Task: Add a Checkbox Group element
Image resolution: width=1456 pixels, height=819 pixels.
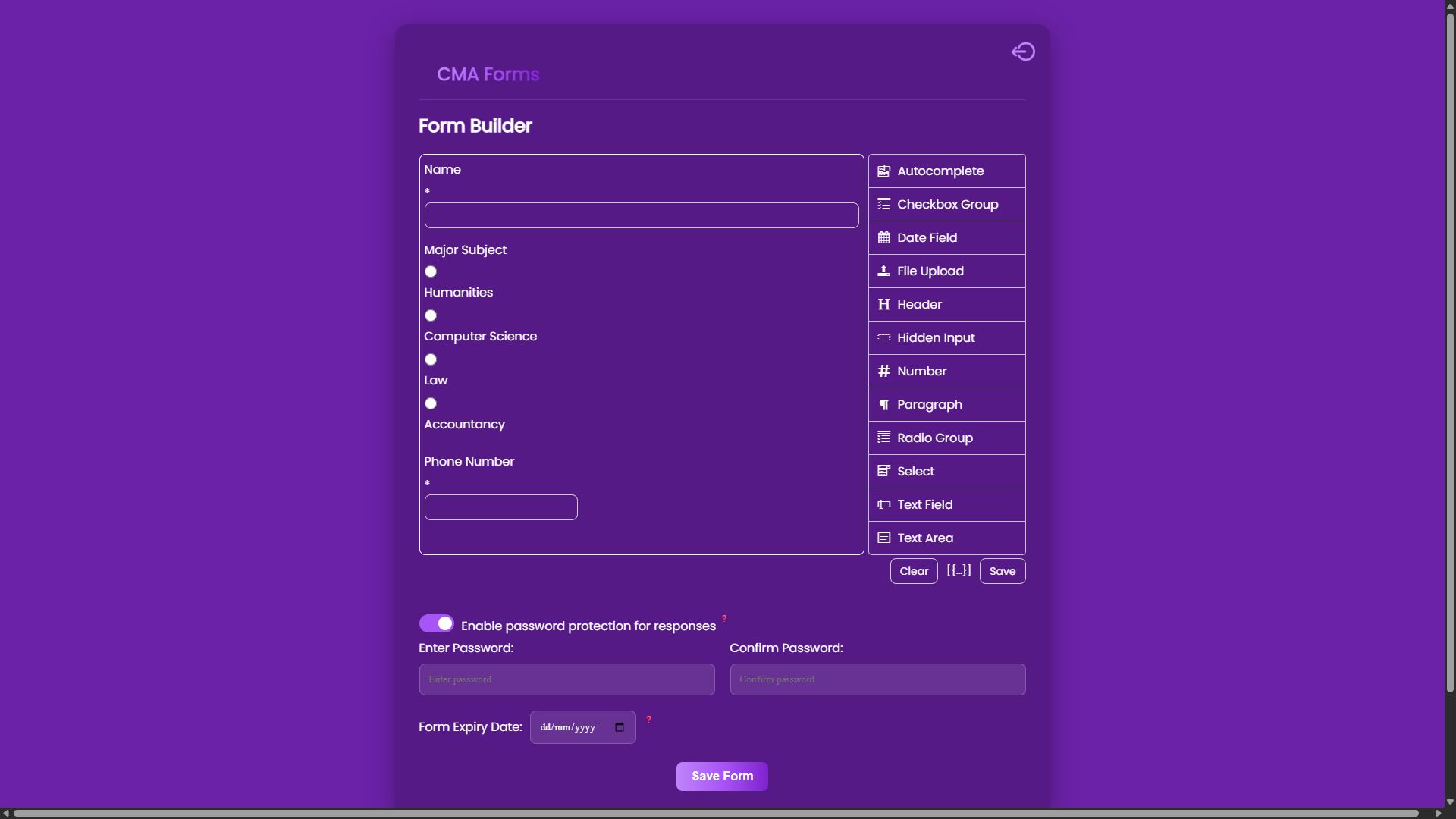Action: 946,204
